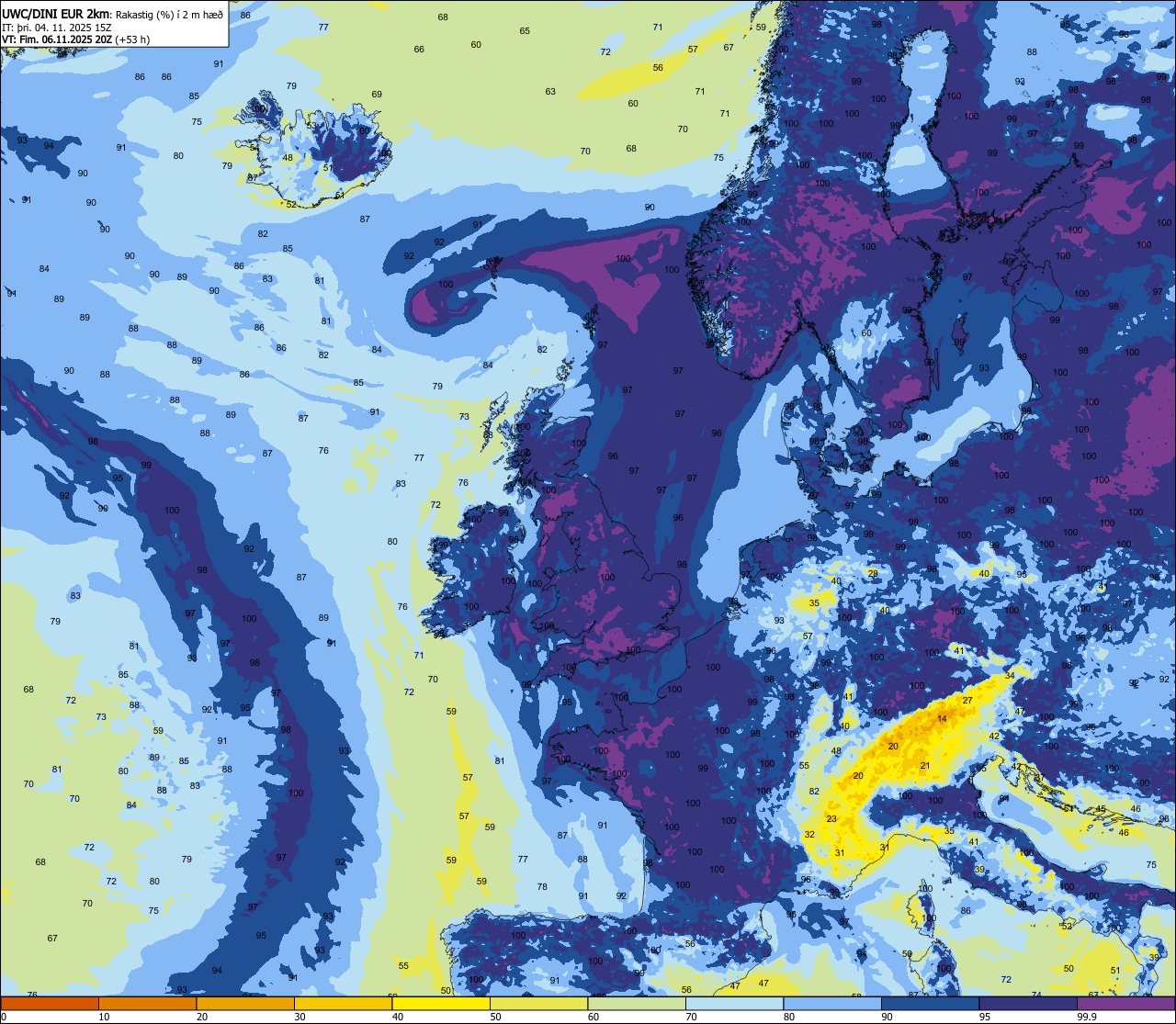Click the light orange 20–30 legend swatch
Image resolution: width=1176 pixels, height=1024 pixels.
coord(245,1004)
